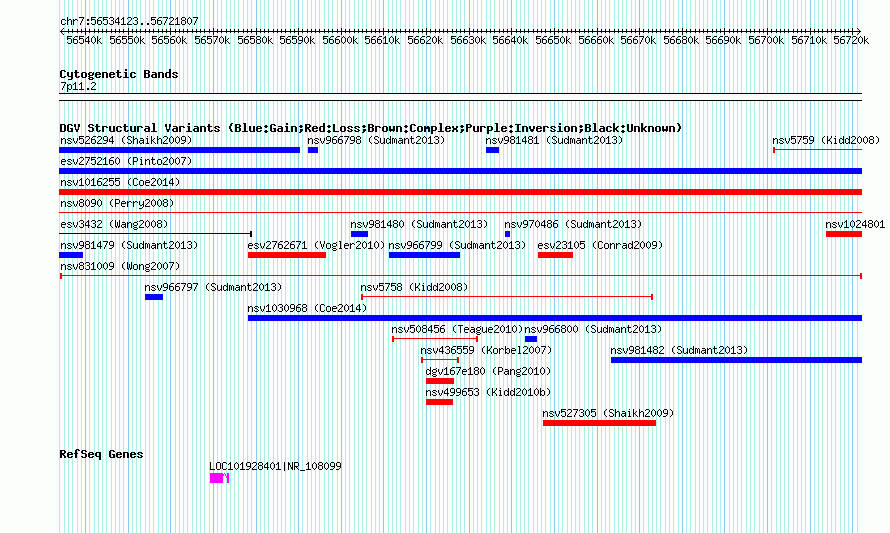Click the nsv981481 (Sudmant2013) blue bar
The image size is (890, 533).
tap(492, 150)
